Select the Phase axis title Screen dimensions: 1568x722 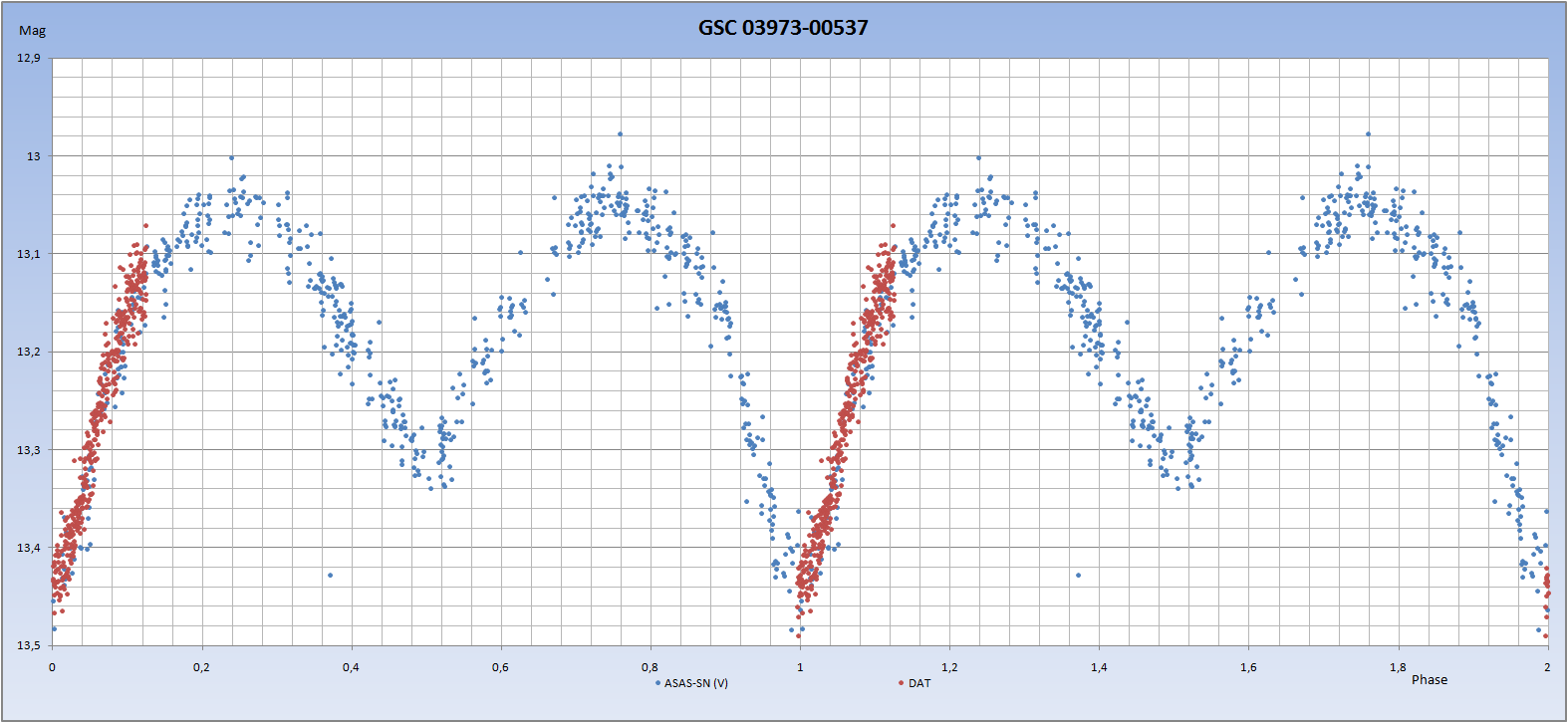pos(1429,680)
